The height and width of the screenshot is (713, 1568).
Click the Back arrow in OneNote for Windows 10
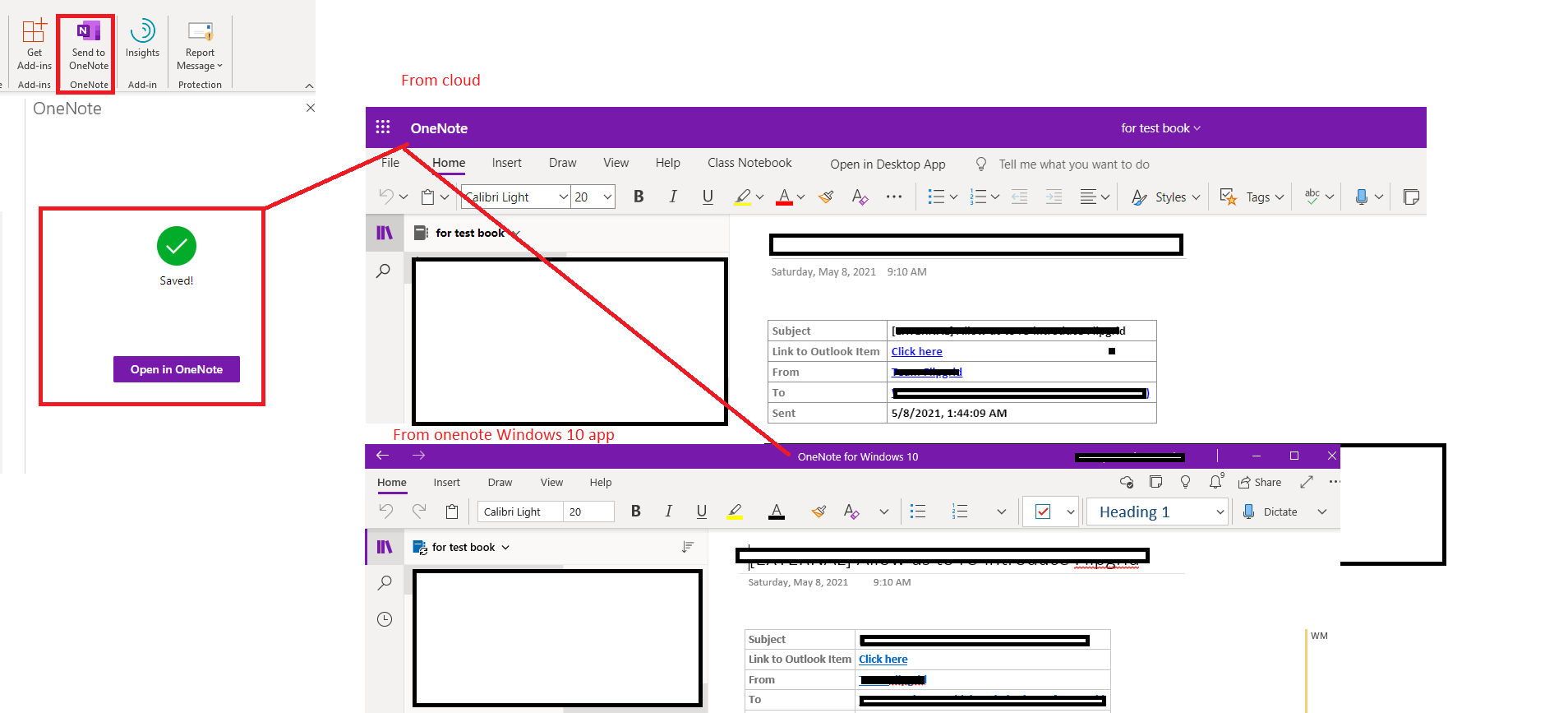click(x=382, y=455)
